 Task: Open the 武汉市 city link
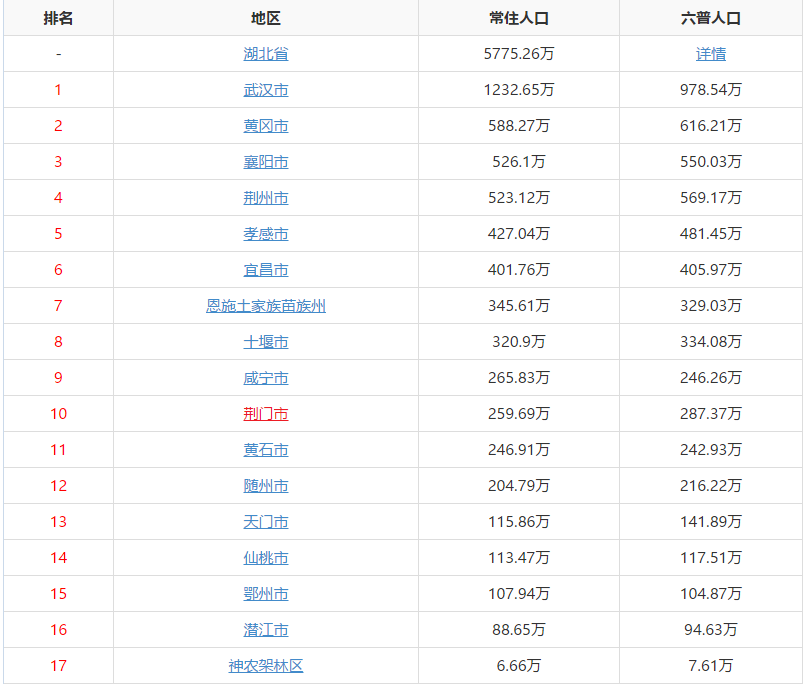264,89
